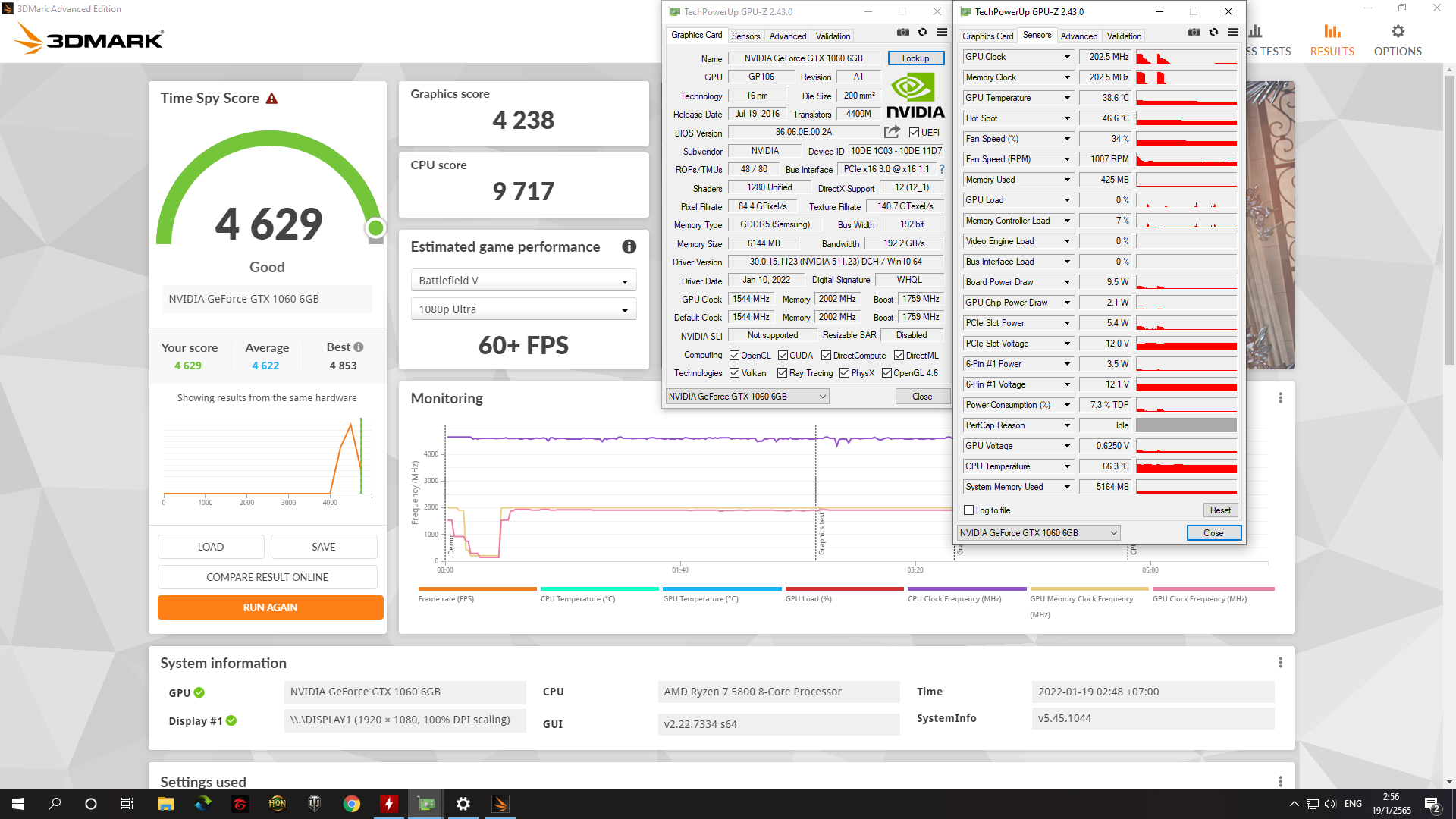This screenshot has height=819, width=1456.
Task: Expand the GPU Clock sensor dropdown
Action: point(1066,57)
